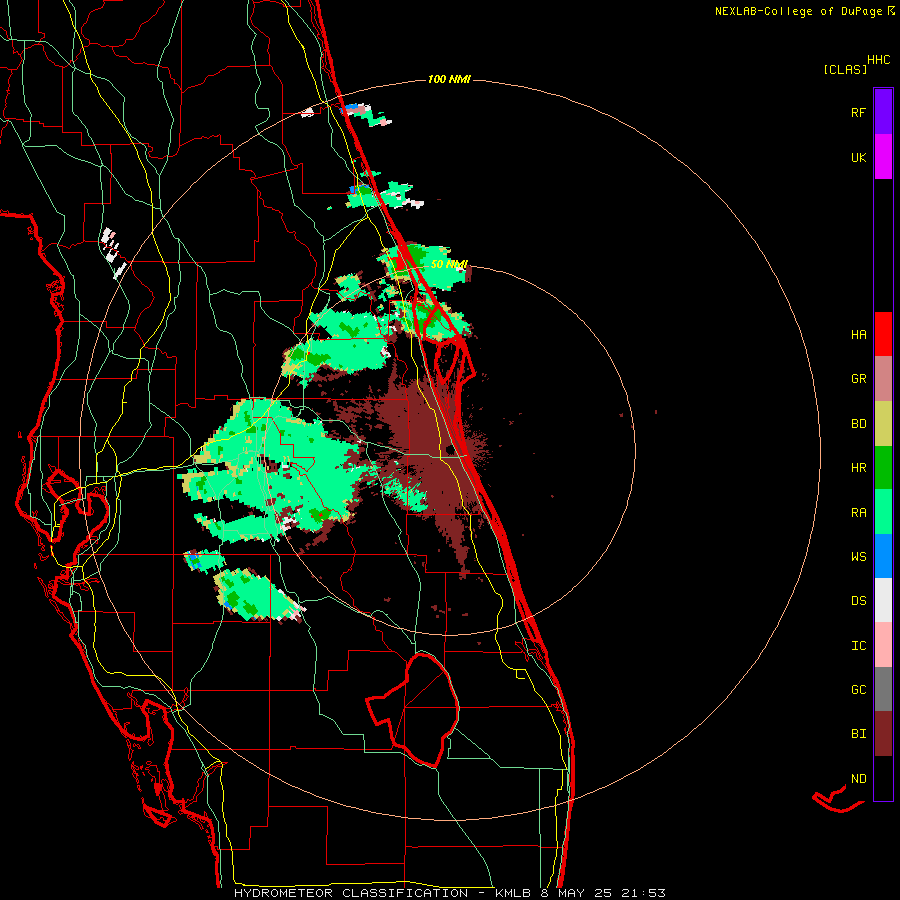Click the DS white legend swatch
This screenshot has height=900, width=900.
(883, 600)
